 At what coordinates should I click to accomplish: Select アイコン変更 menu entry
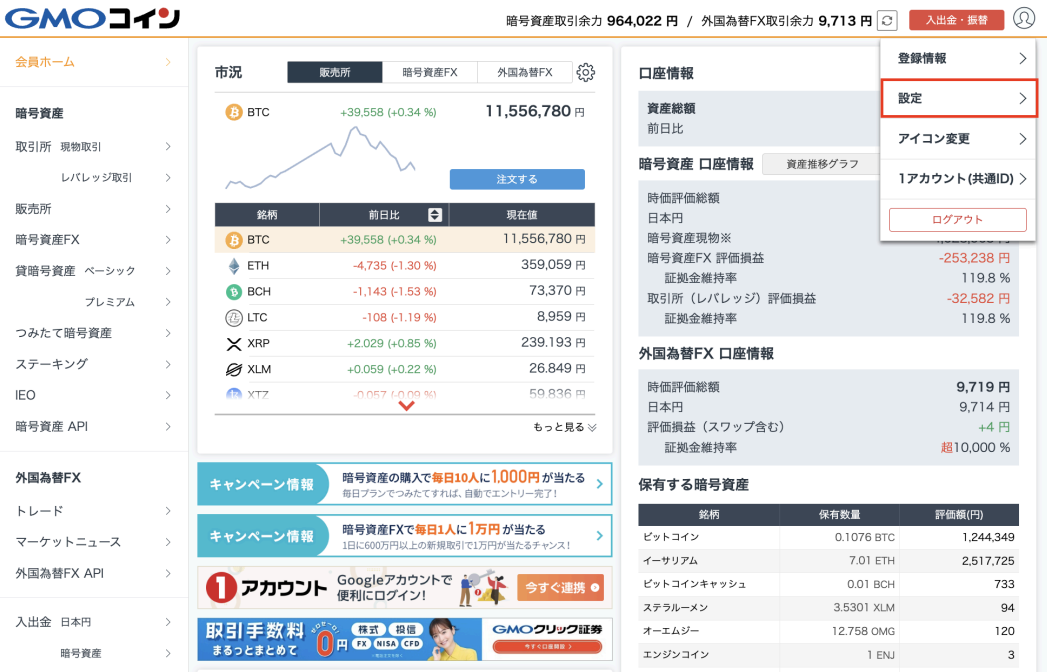[958, 138]
